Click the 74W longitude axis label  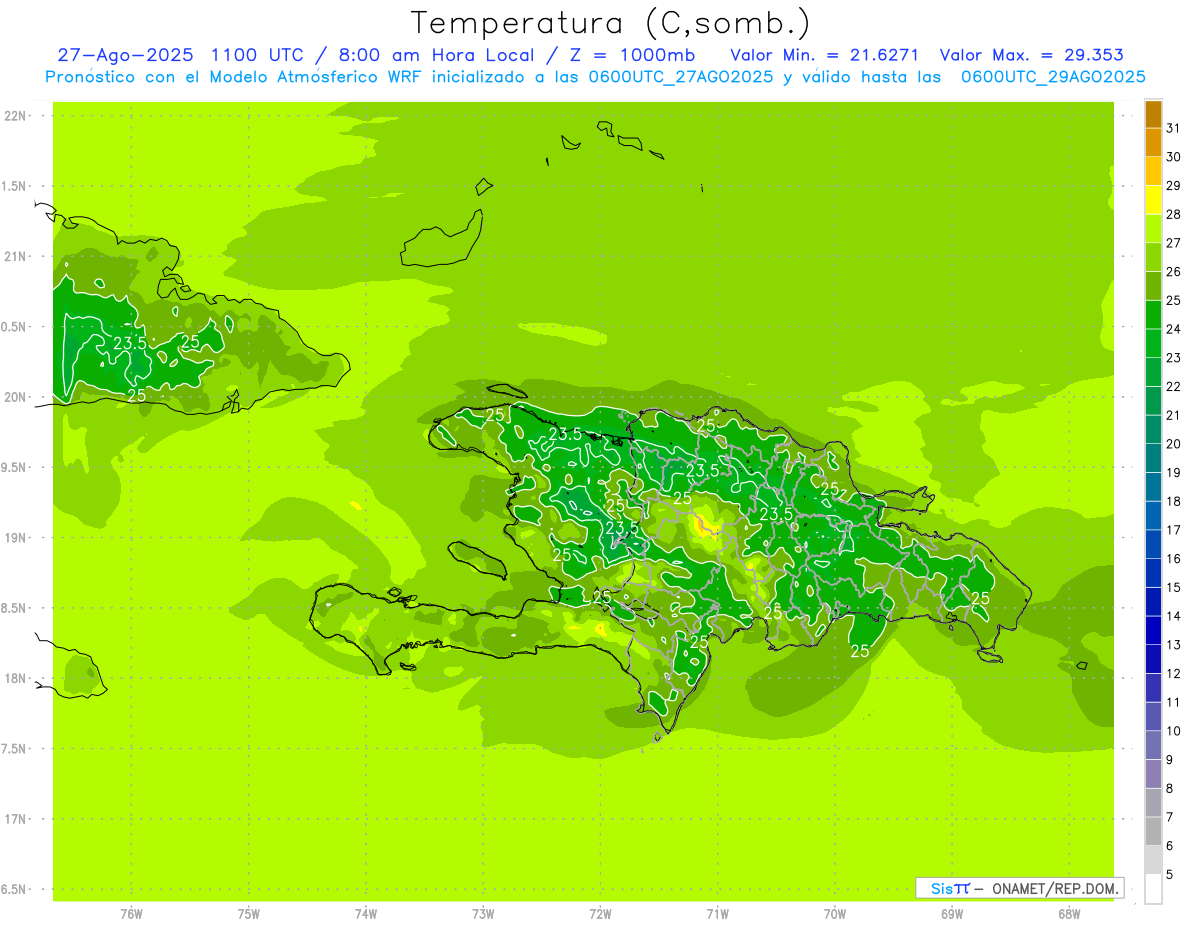click(x=365, y=913)
